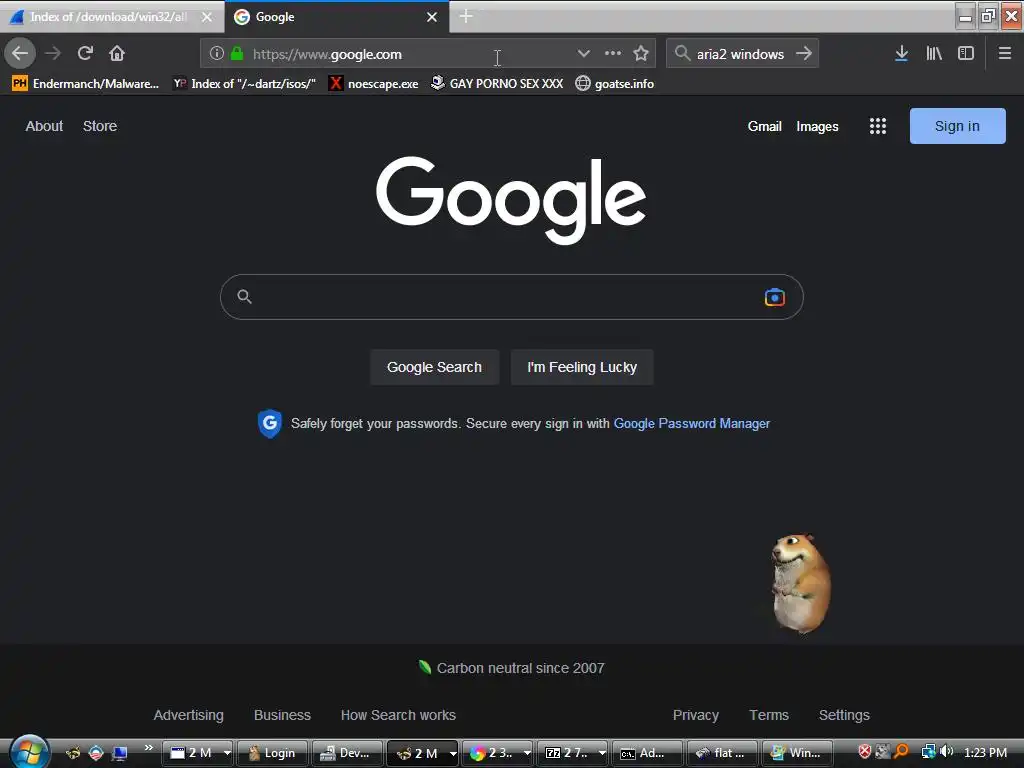This screenshot has width=1024, height=768.
Task: Click the green padlock security icon
Action: point(237,54)
